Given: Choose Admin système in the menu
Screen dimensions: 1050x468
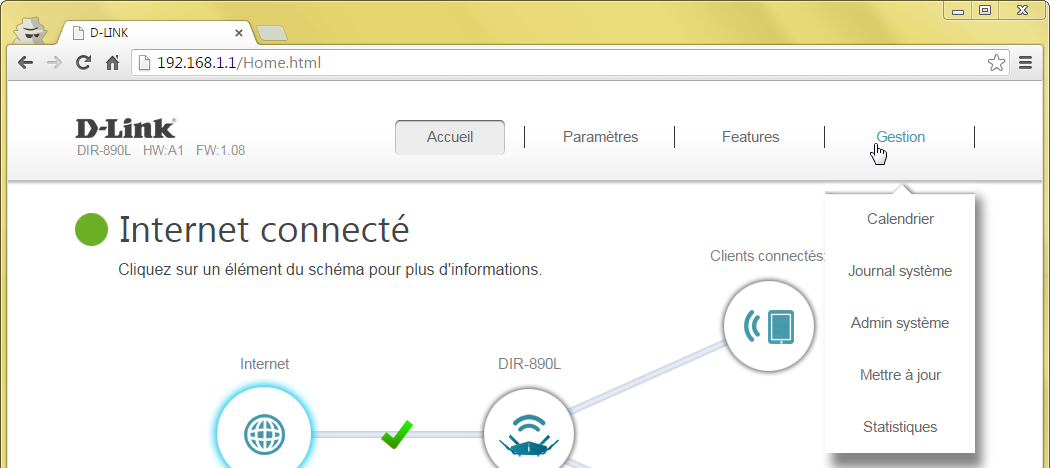Looking at the screenshot, I should (900, 323).
